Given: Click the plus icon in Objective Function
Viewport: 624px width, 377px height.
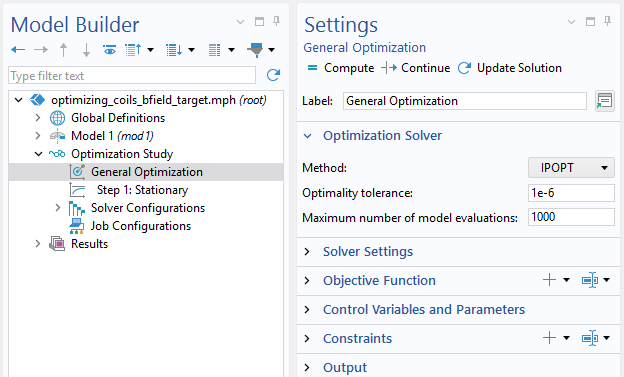Looking at the screenshot, I should [x=549, y=280].
